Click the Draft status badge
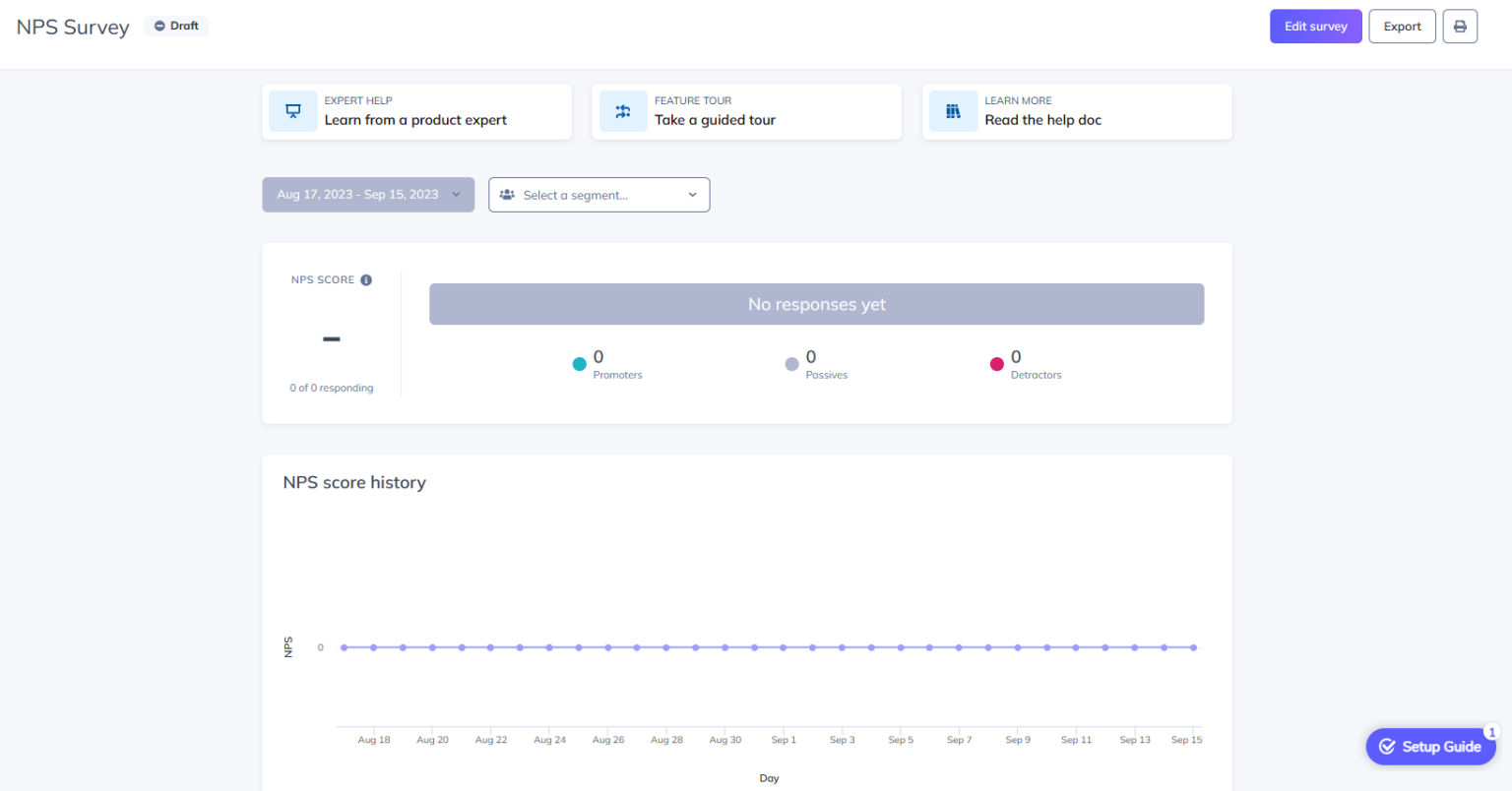Screen dimensions: 1512x791 [x=175, y=26]
